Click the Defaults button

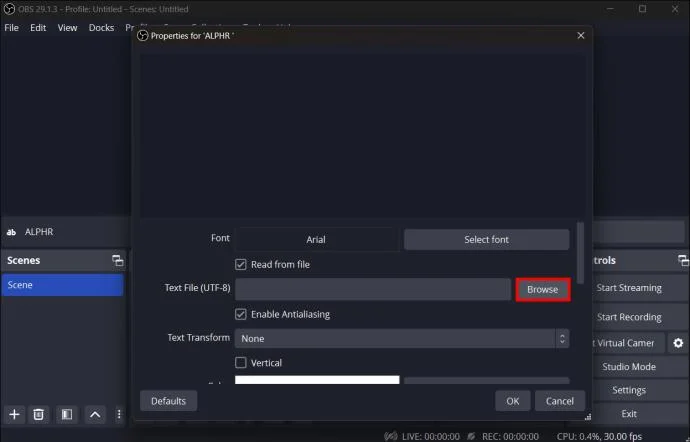click(169, 401)
